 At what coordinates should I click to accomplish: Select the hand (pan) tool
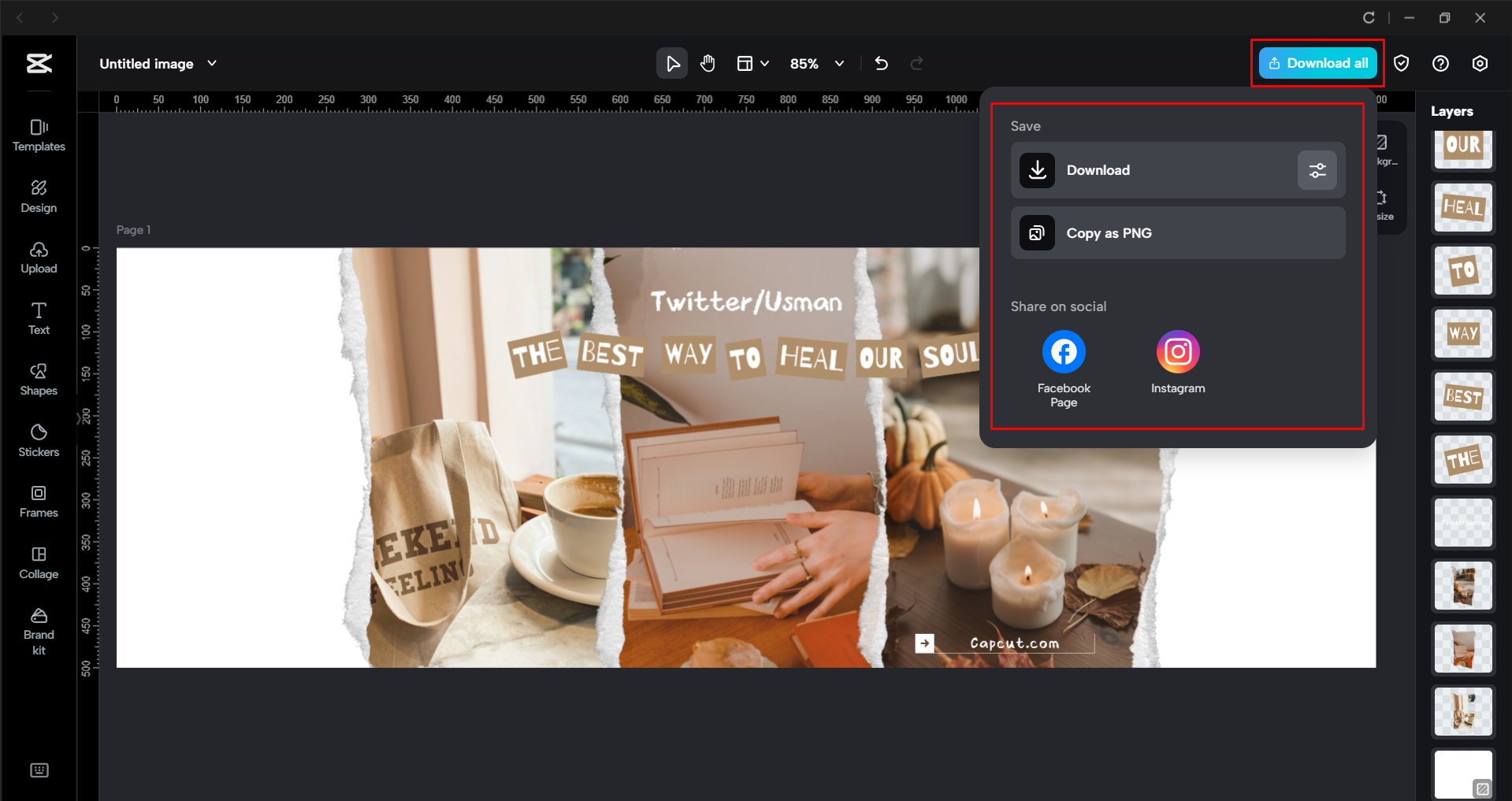point(707,63)
